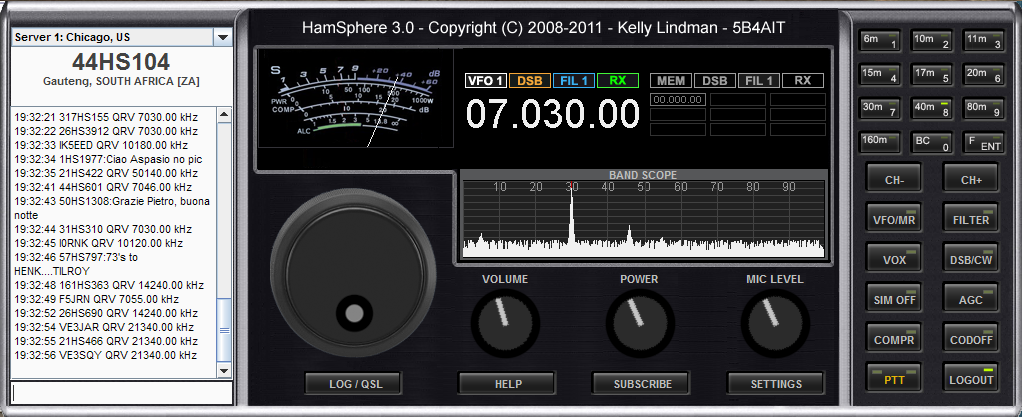Image resolution: width=1022 pixels, height=417 pixels.
Task: Click the 44HS104 callsign
Action: (121, 62)
